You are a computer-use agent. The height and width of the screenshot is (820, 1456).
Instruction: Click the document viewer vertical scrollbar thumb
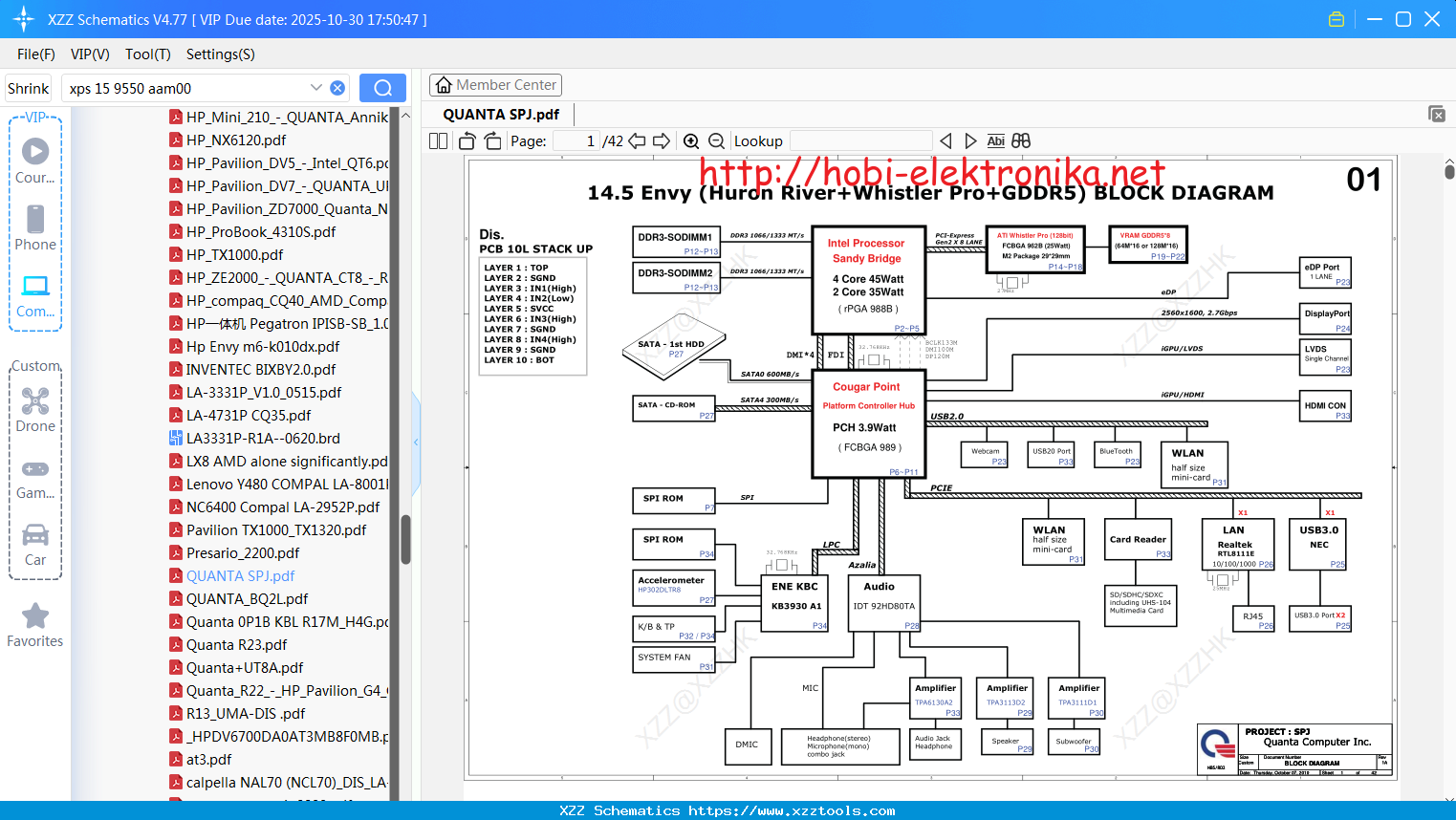pyautogui.click(x=1449, y=172)
